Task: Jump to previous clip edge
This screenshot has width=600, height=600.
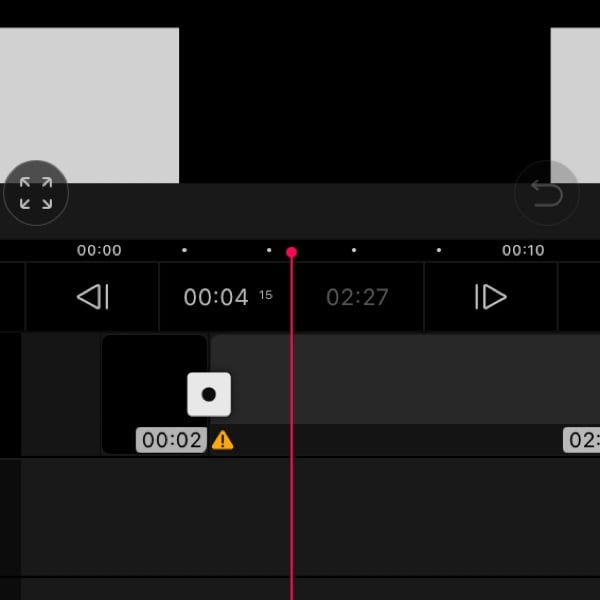Action: tap(92, 297)
